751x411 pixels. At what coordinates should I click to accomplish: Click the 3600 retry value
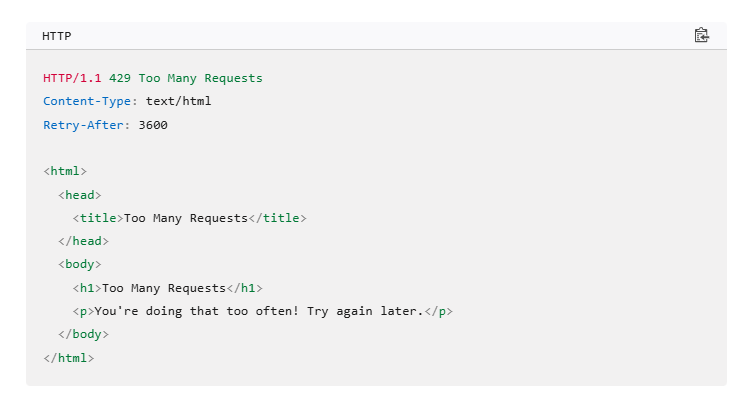[153, 125]
